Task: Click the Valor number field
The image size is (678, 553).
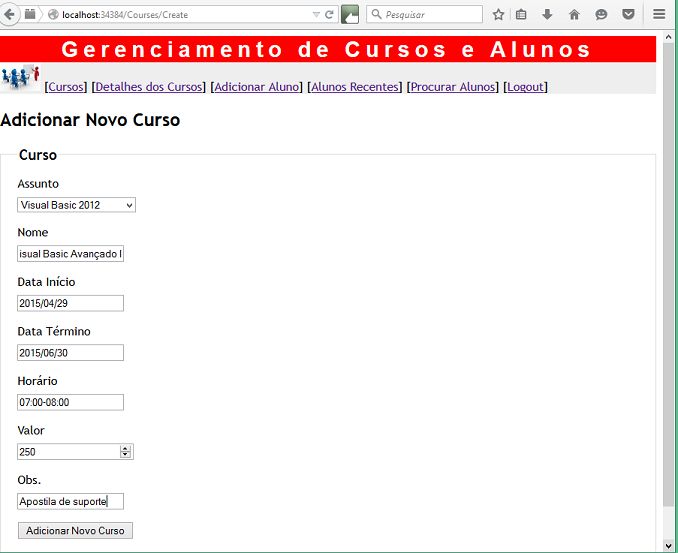Action: 75,452
